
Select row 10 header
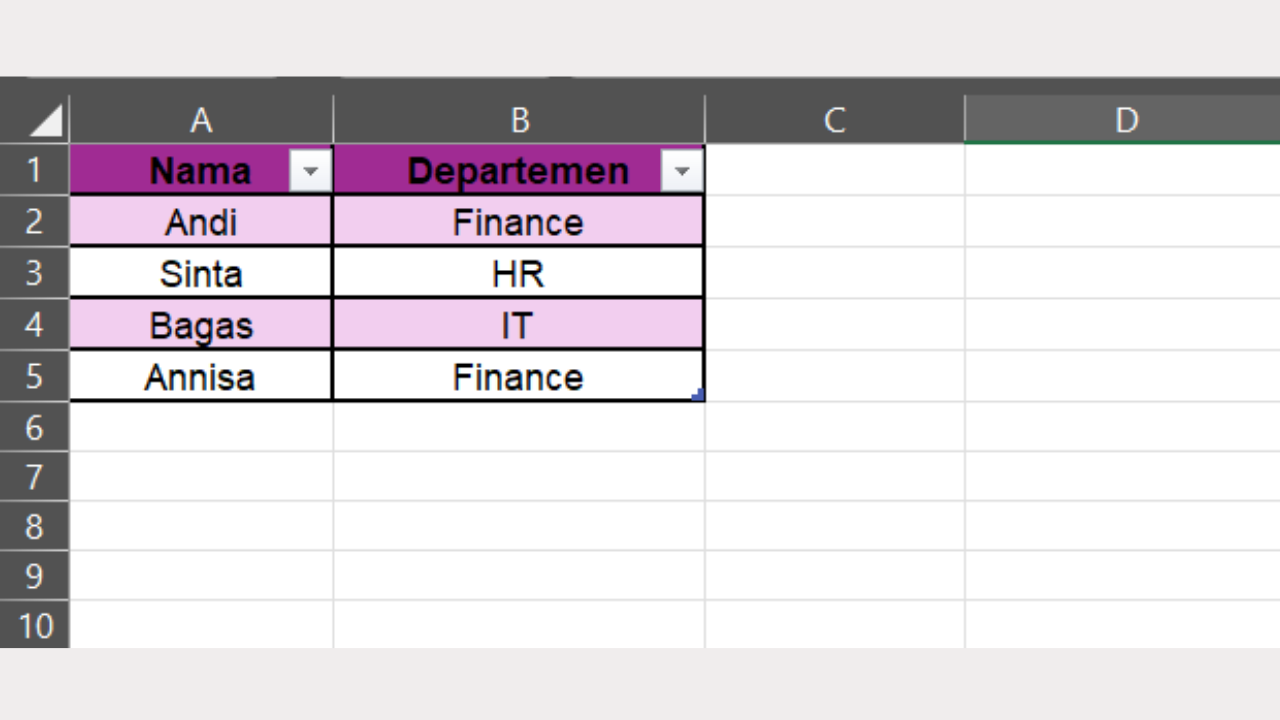pyautogui.click(x=35, y=625)
